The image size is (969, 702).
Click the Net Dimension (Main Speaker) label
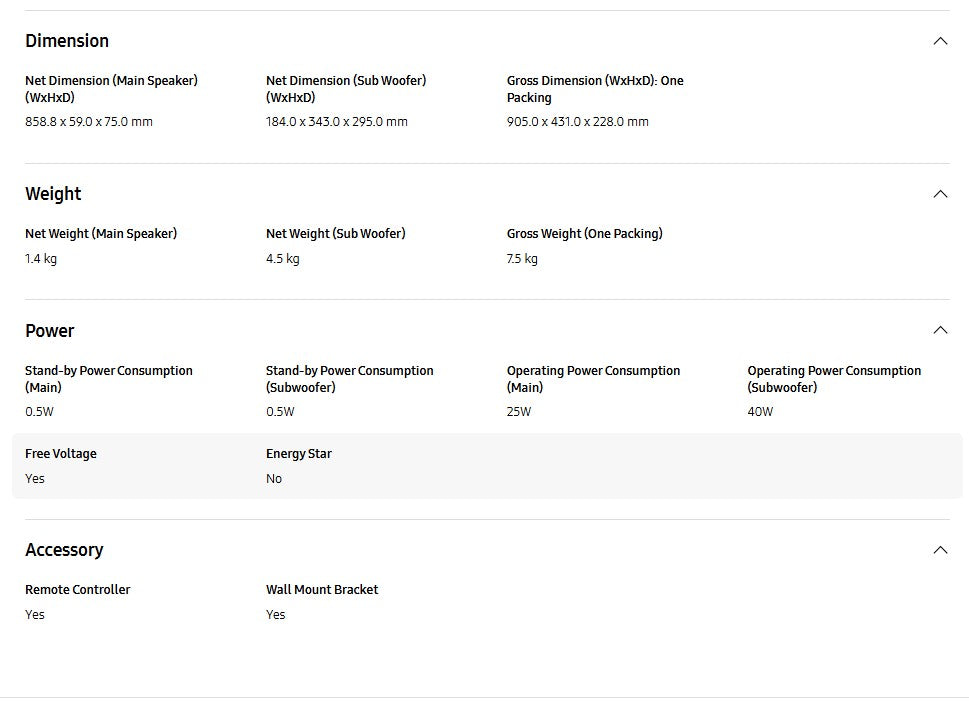111,89
